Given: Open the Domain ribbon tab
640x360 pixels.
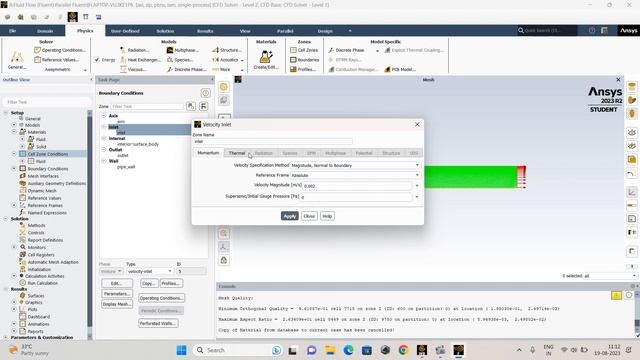Looking at the screenshot, I should point(45,31).
